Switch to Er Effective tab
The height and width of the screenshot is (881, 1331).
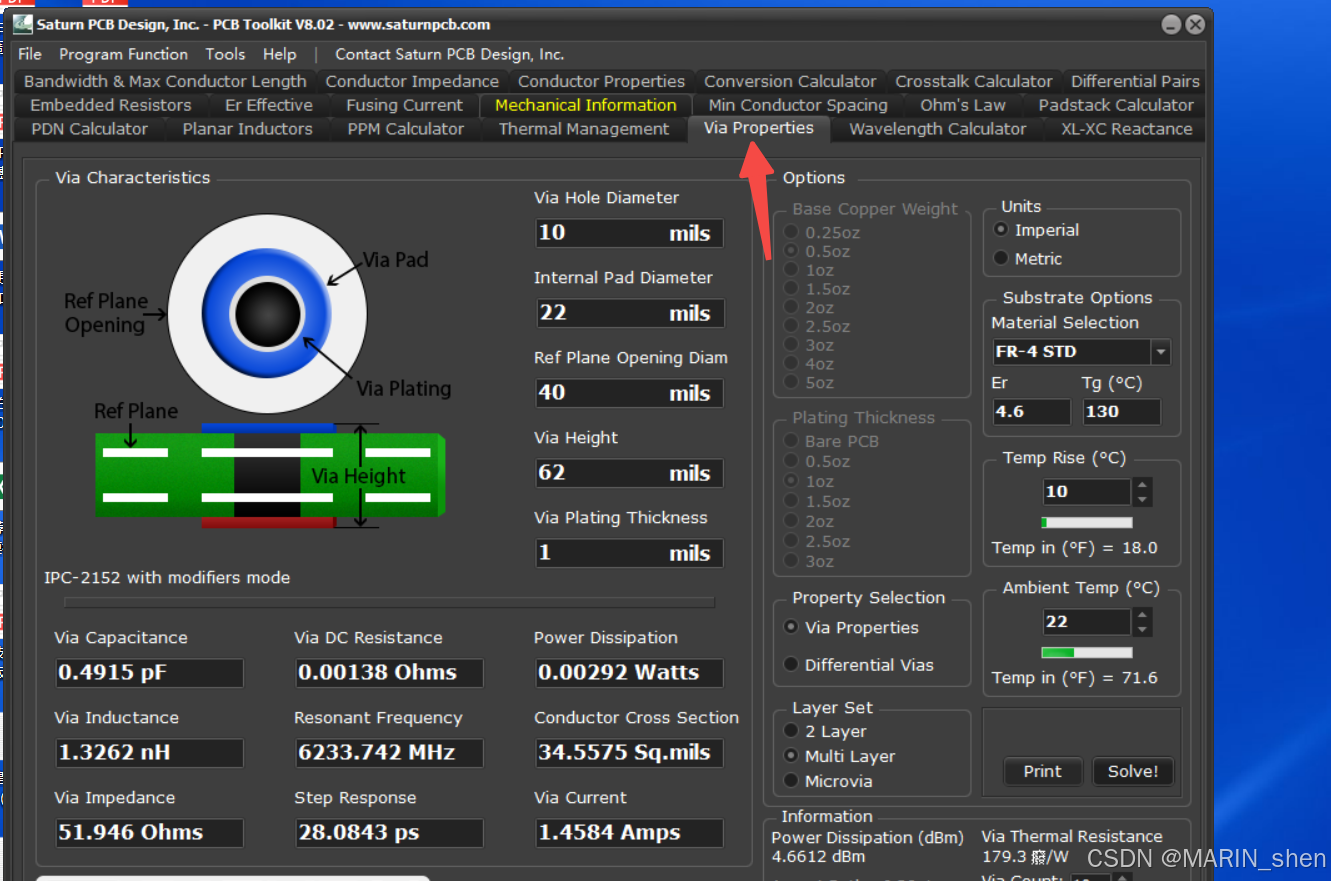coord(268,105)
